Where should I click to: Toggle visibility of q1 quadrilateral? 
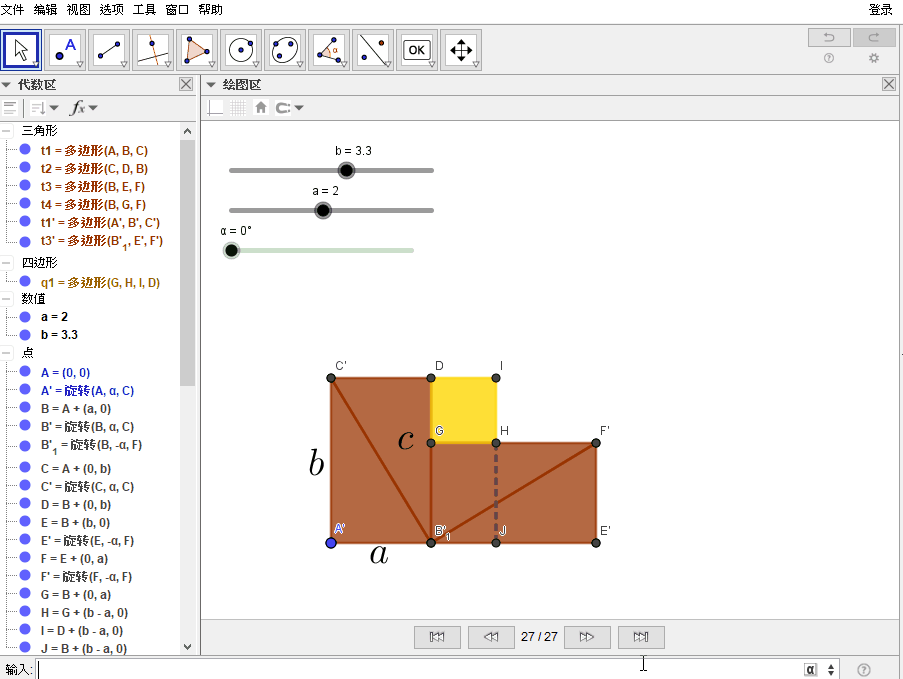point(25,281)
